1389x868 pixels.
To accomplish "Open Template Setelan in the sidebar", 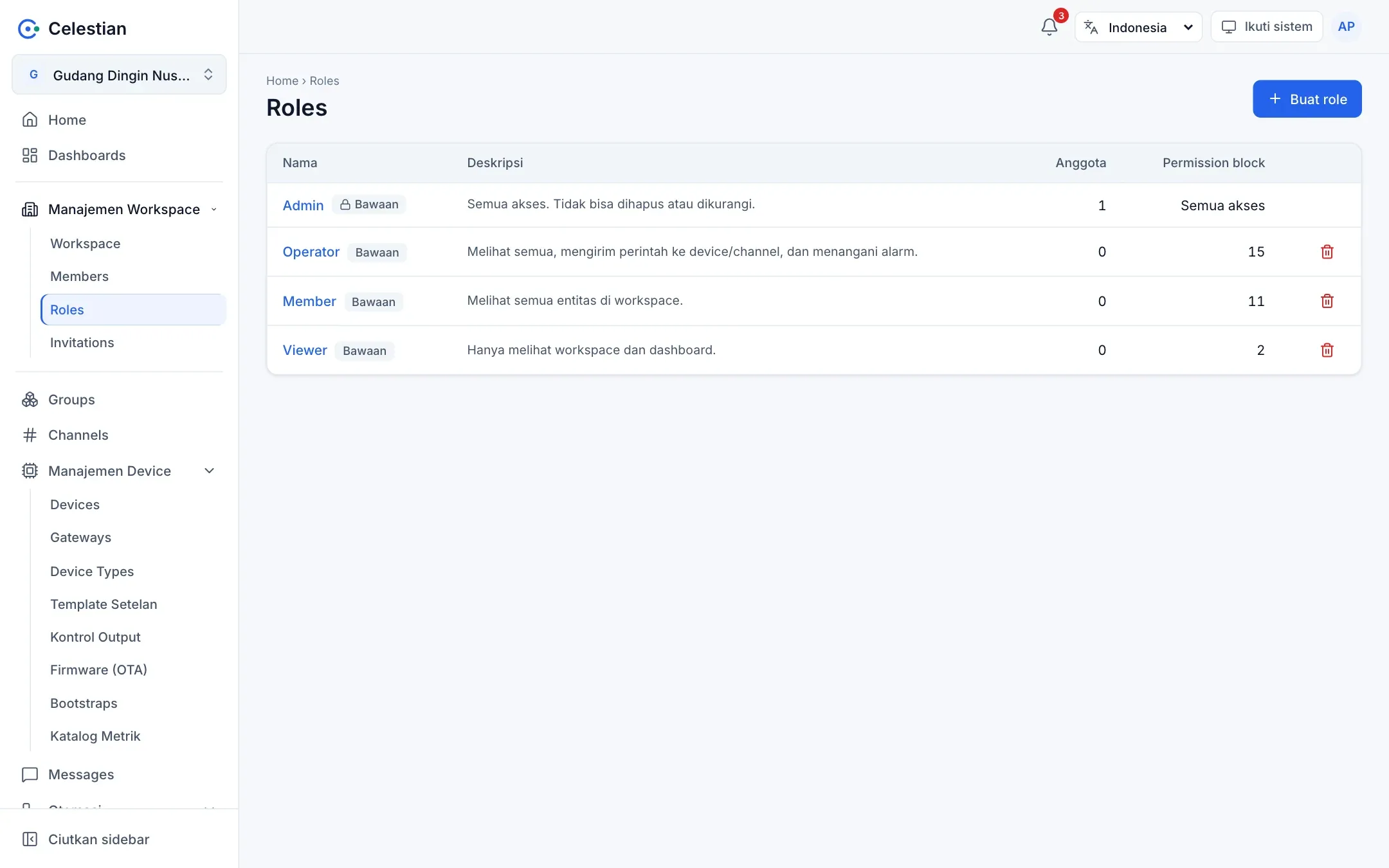I will pyautogui.click(x=104, y=604).
